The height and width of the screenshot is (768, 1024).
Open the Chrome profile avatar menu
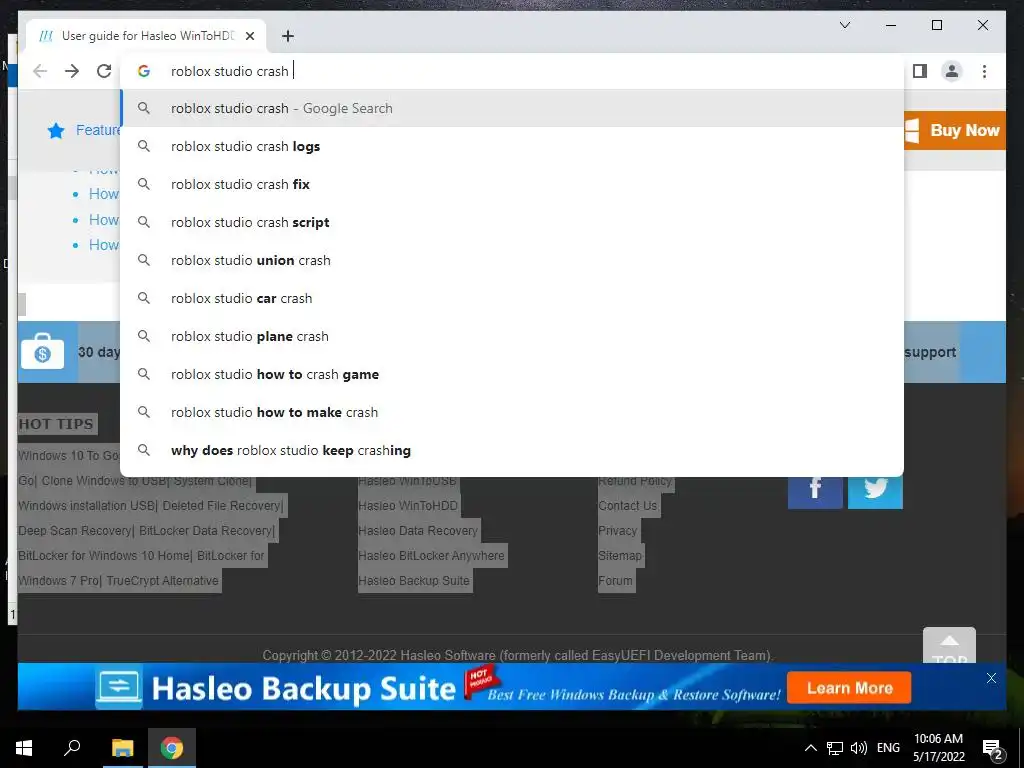pos(952,71)
